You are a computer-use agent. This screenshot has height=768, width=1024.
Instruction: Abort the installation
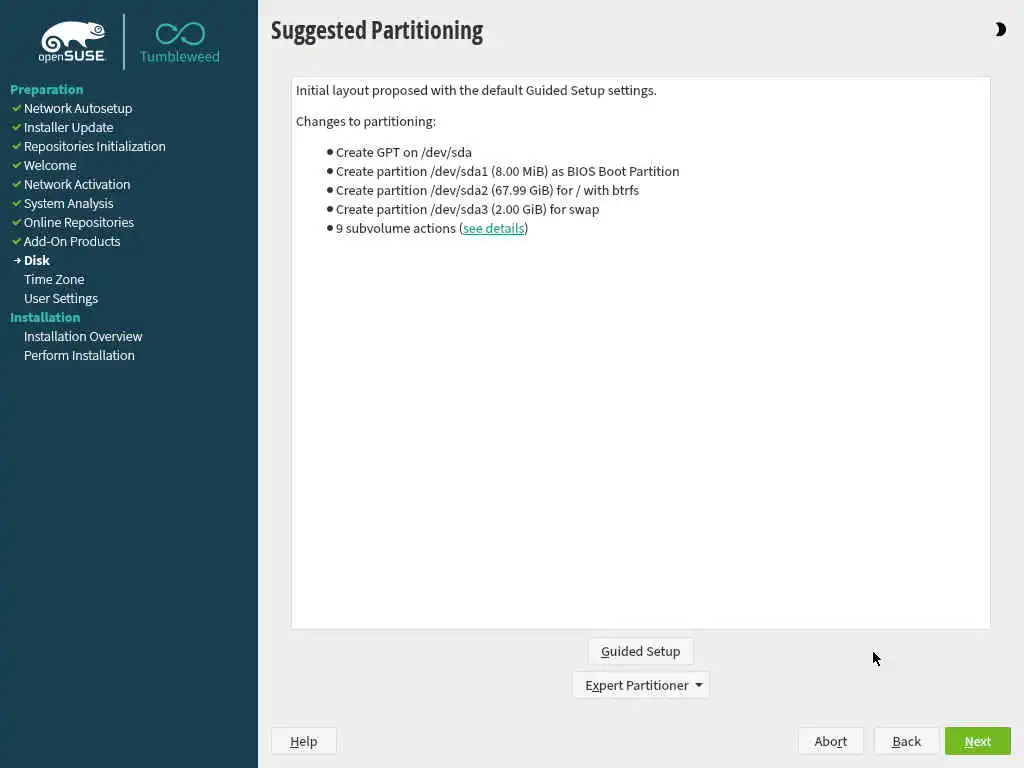pyautogui.click(x=830, y=741)
